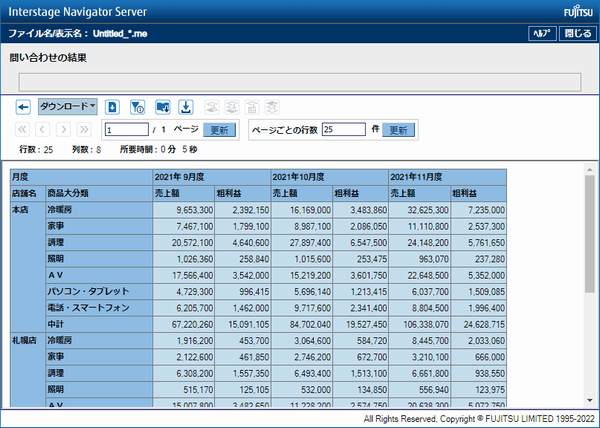
Task: Click the 2021年11月度 column header
Action: tap(447, 177)
